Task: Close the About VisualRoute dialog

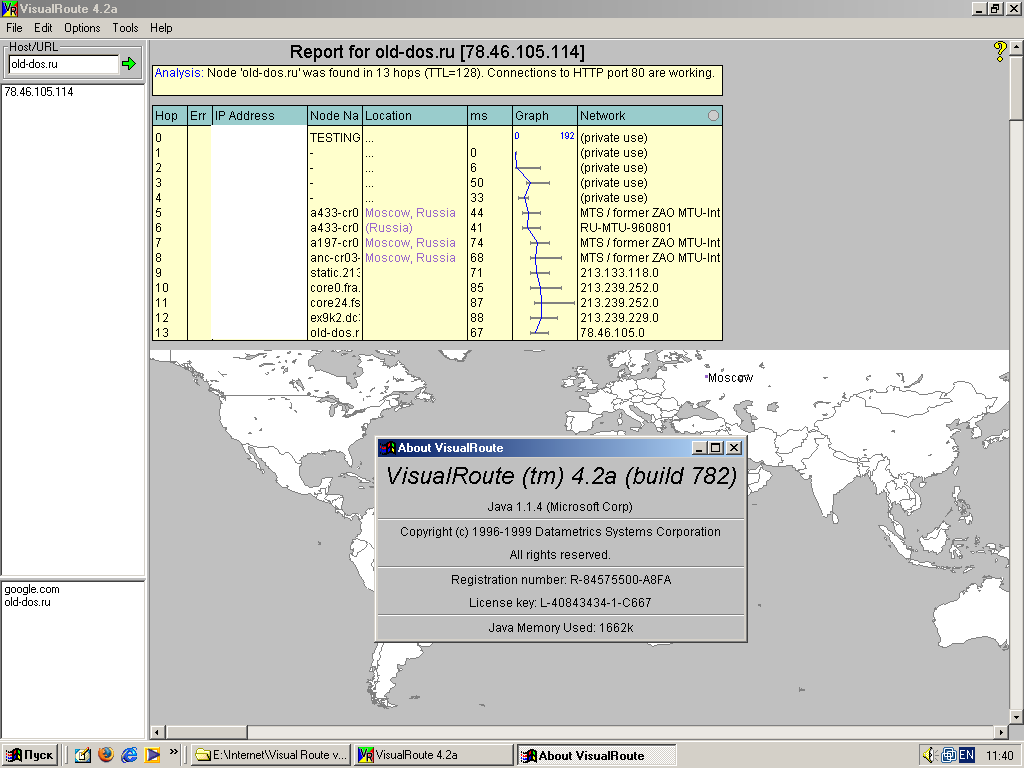Action: tap(734, 448)
